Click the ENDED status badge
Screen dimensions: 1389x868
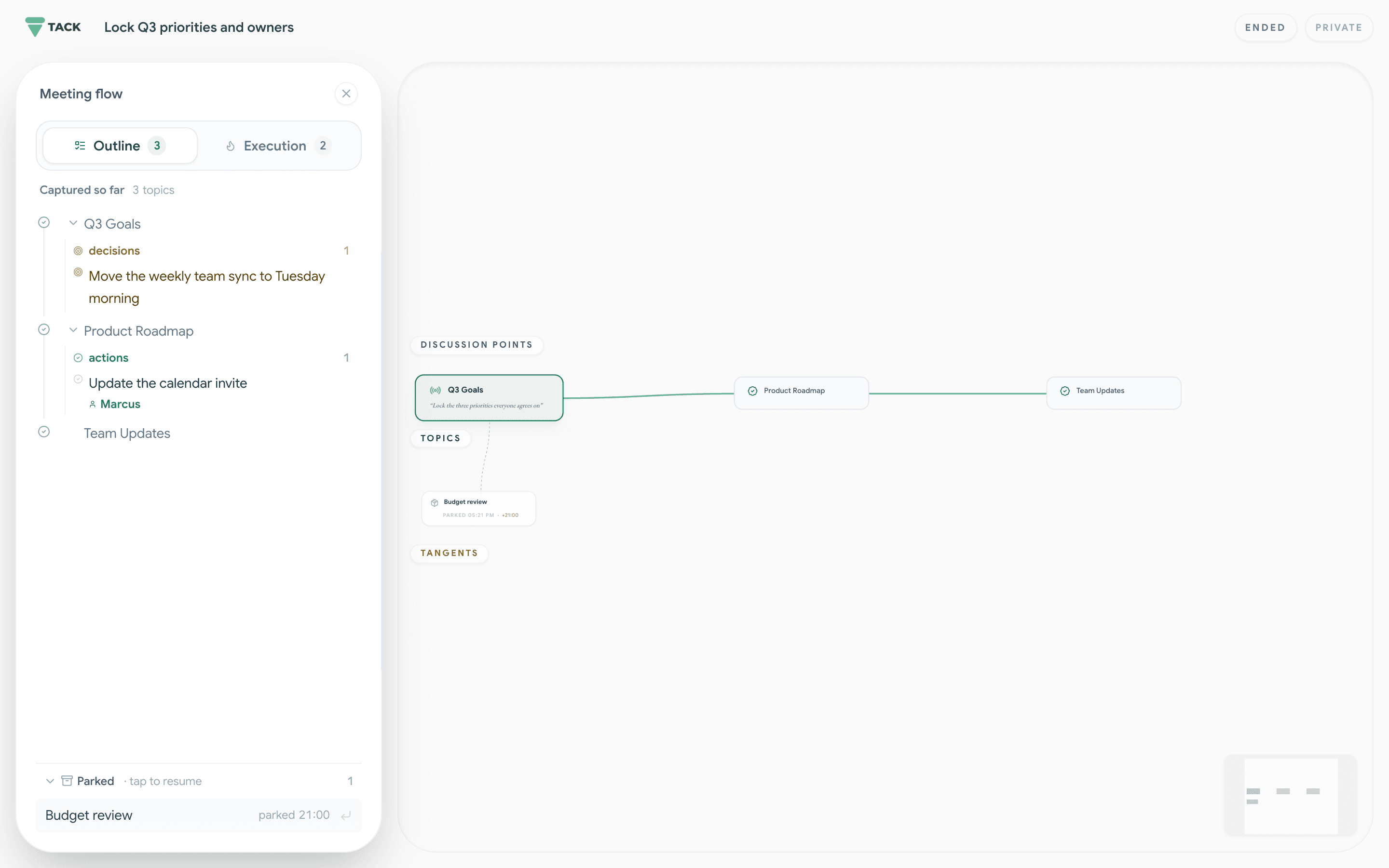(x=1265, y=27)
